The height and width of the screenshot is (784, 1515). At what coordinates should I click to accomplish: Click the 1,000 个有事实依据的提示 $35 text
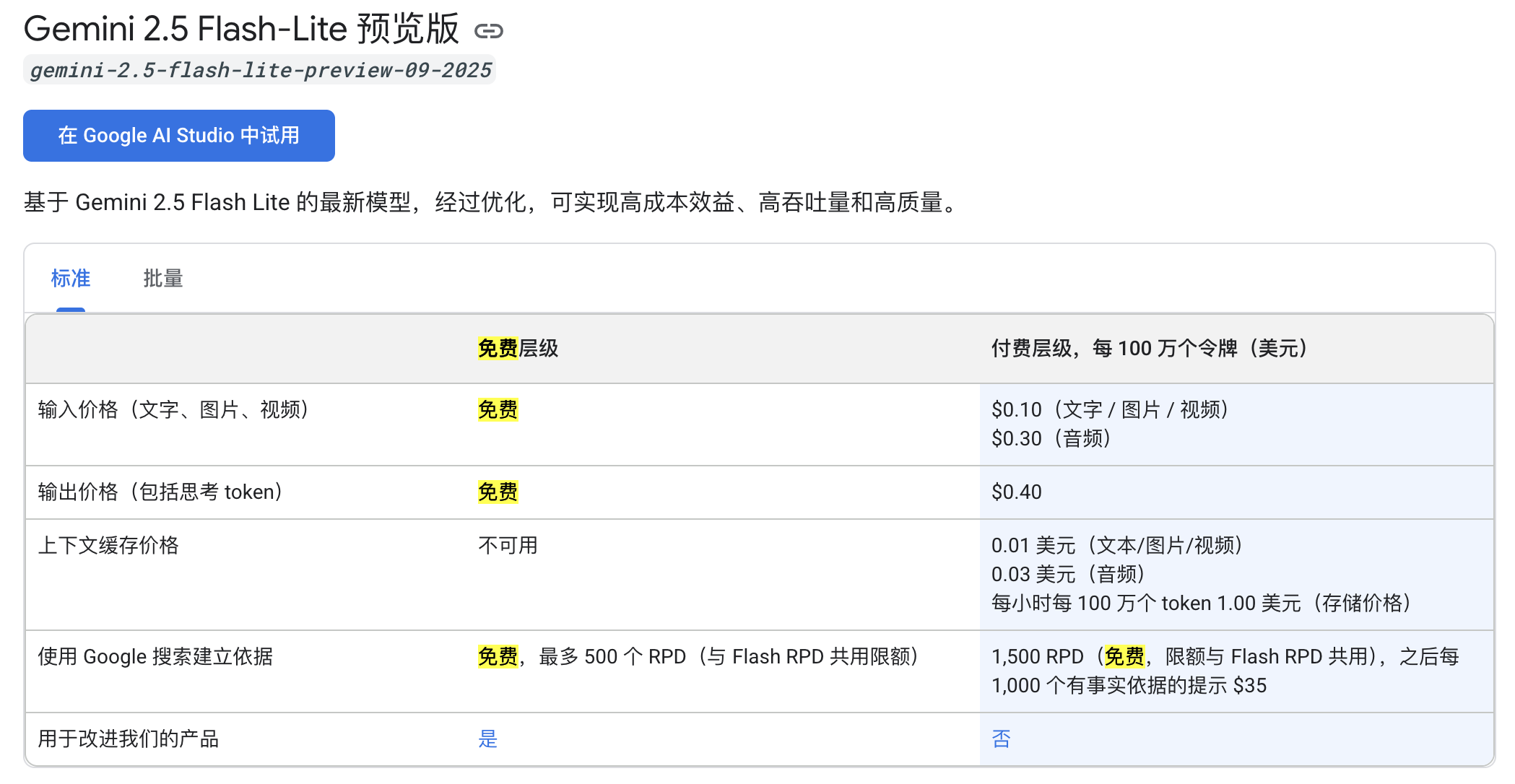pos(1129,686)
